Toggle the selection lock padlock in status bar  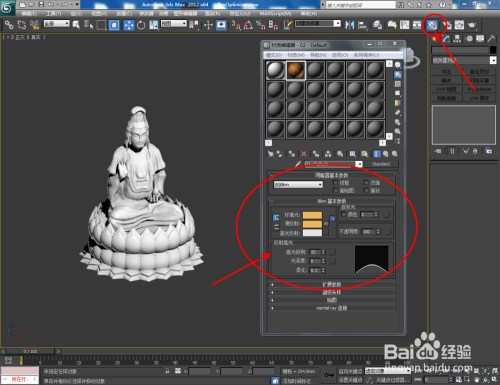tap(167, 371)
